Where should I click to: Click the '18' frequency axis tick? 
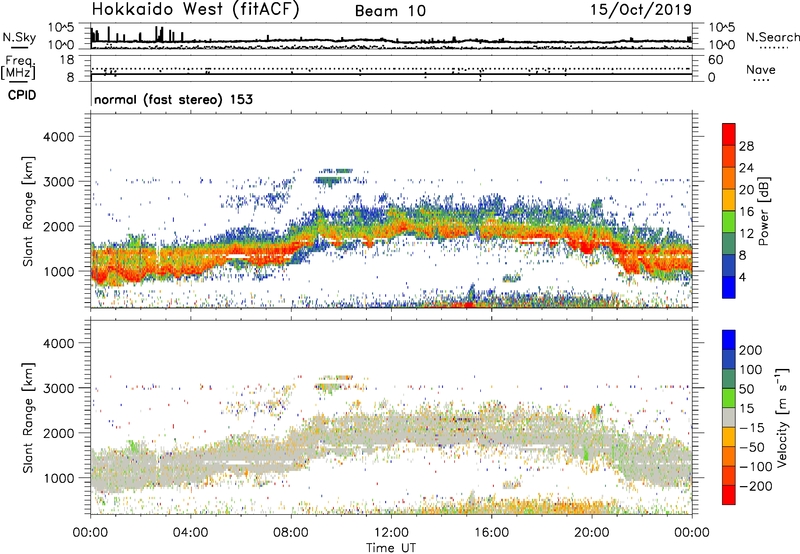[x=67, y=60]
